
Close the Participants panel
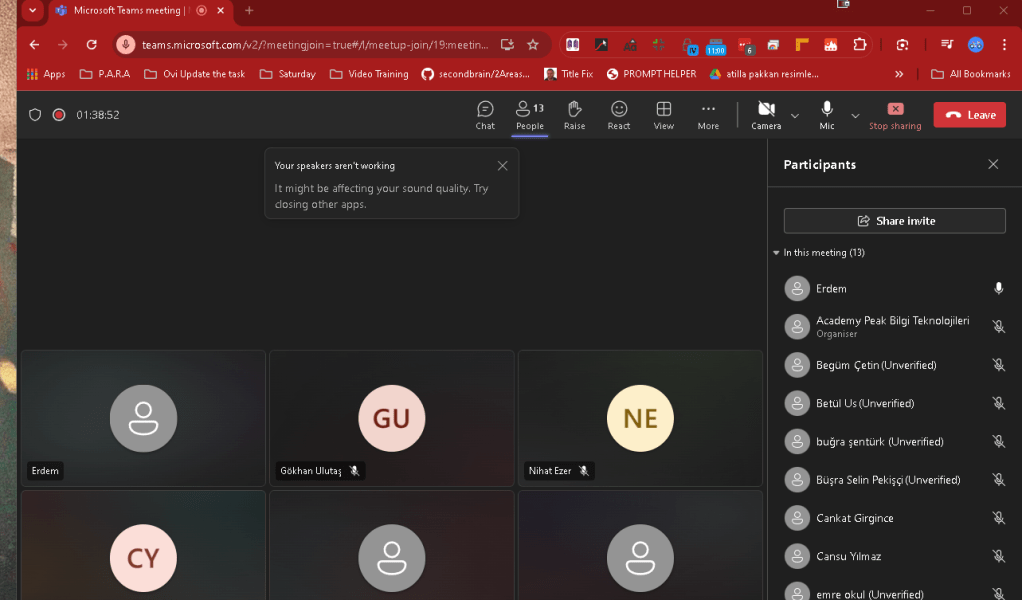point(993,164)
